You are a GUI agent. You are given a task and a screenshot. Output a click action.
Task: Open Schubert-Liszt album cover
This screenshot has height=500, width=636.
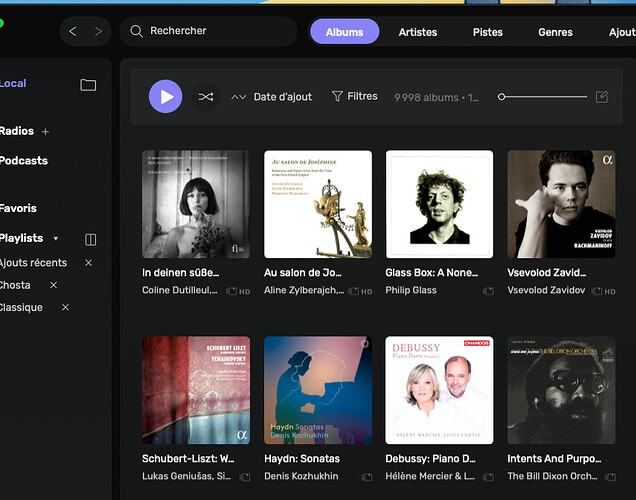click(x=196, y=390)
